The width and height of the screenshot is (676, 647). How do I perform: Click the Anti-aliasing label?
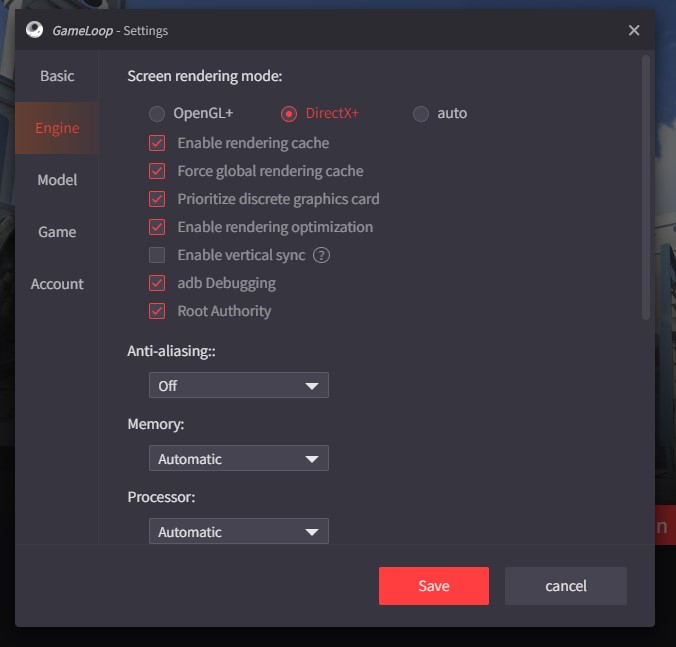pos(171,351)
